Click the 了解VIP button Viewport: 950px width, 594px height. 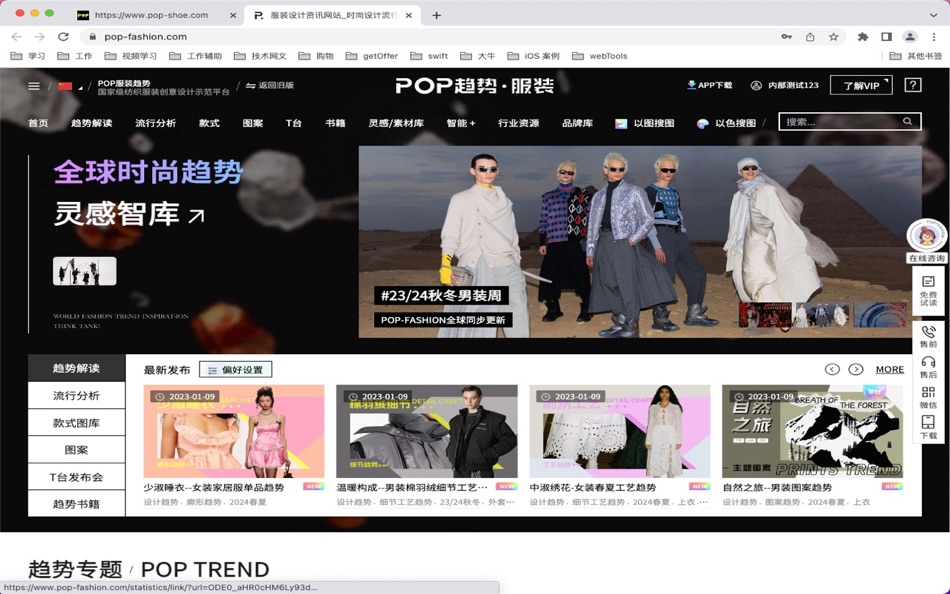tap(861, 85)
